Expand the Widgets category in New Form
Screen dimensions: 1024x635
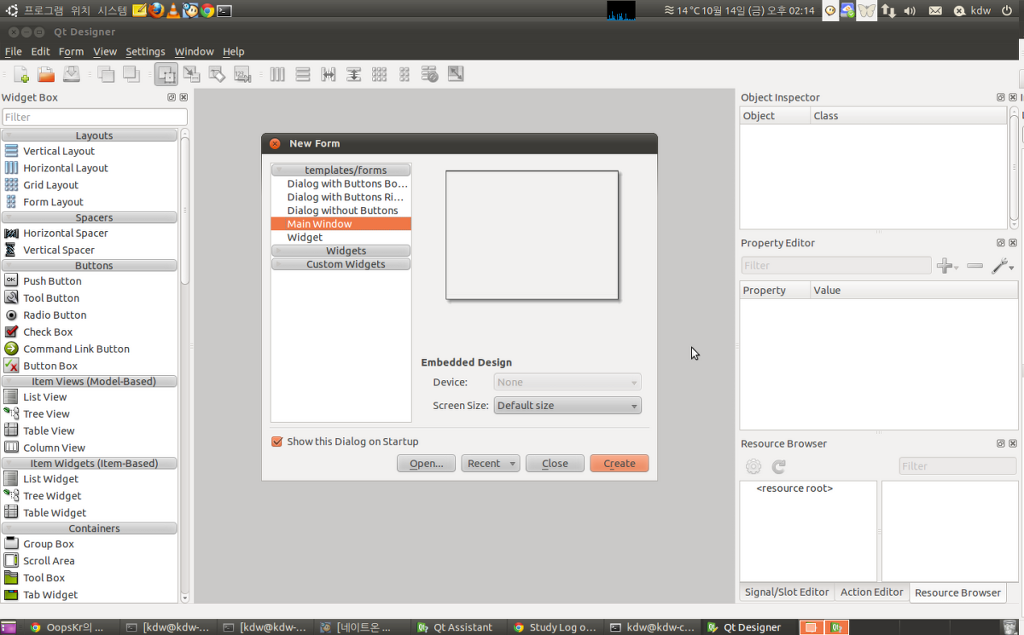tap(341, 251)
